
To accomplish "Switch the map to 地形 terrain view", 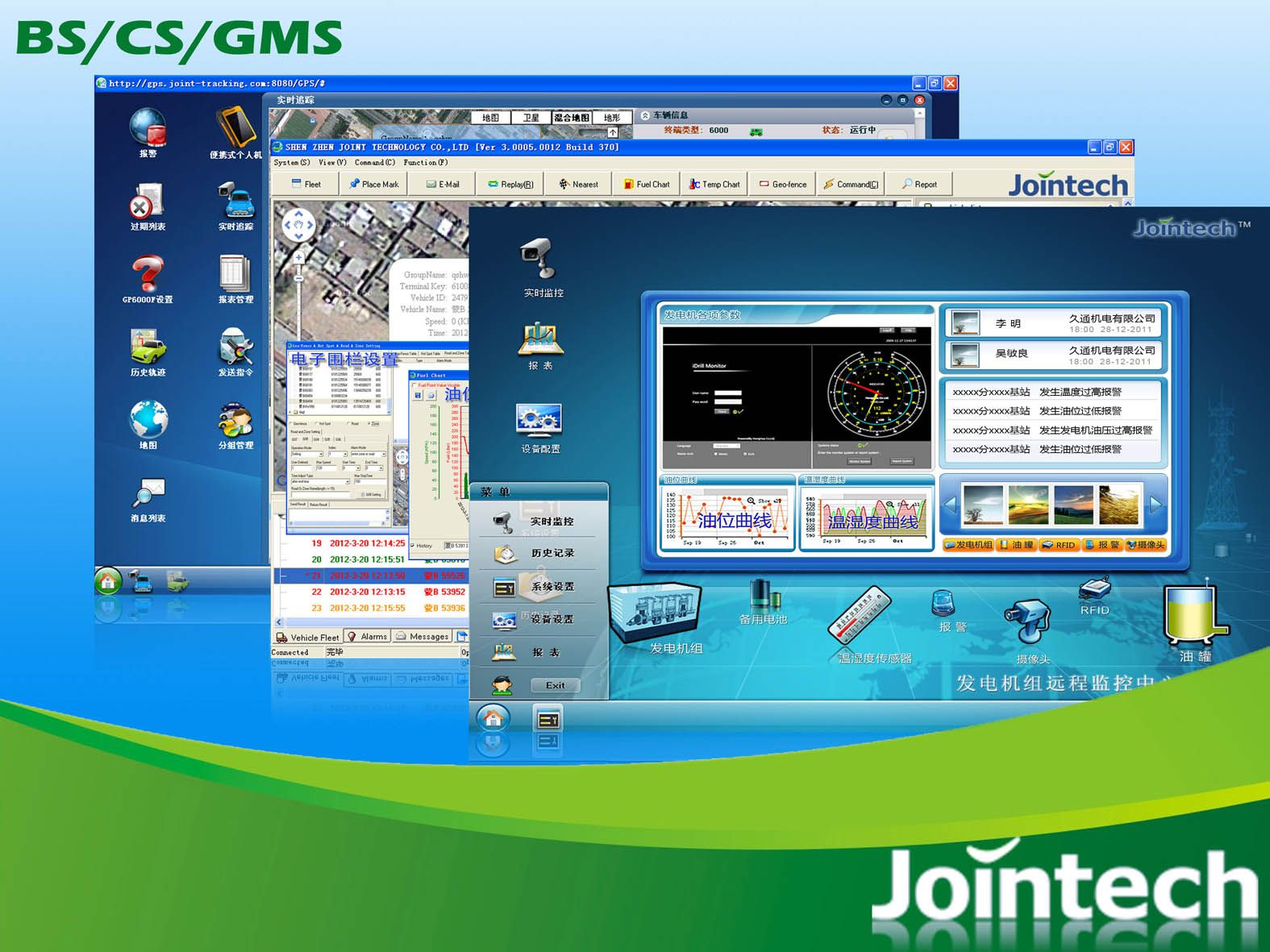I will (x=612, y=118).
